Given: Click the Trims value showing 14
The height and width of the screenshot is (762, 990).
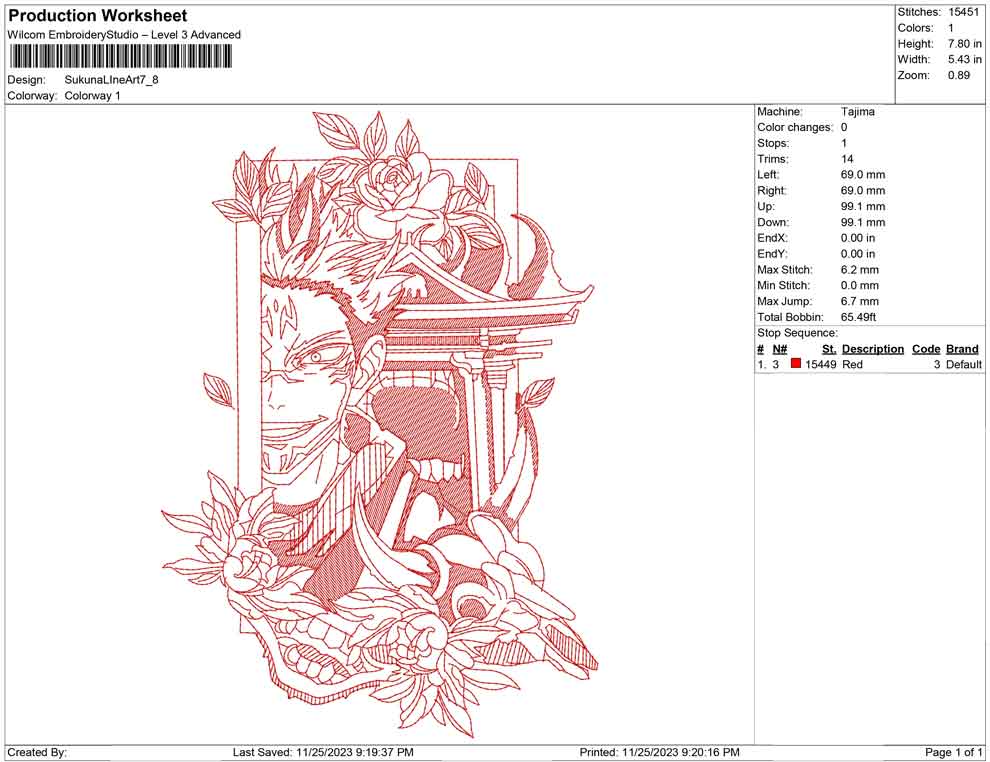Looking at the screenshot, I should 845,158.
